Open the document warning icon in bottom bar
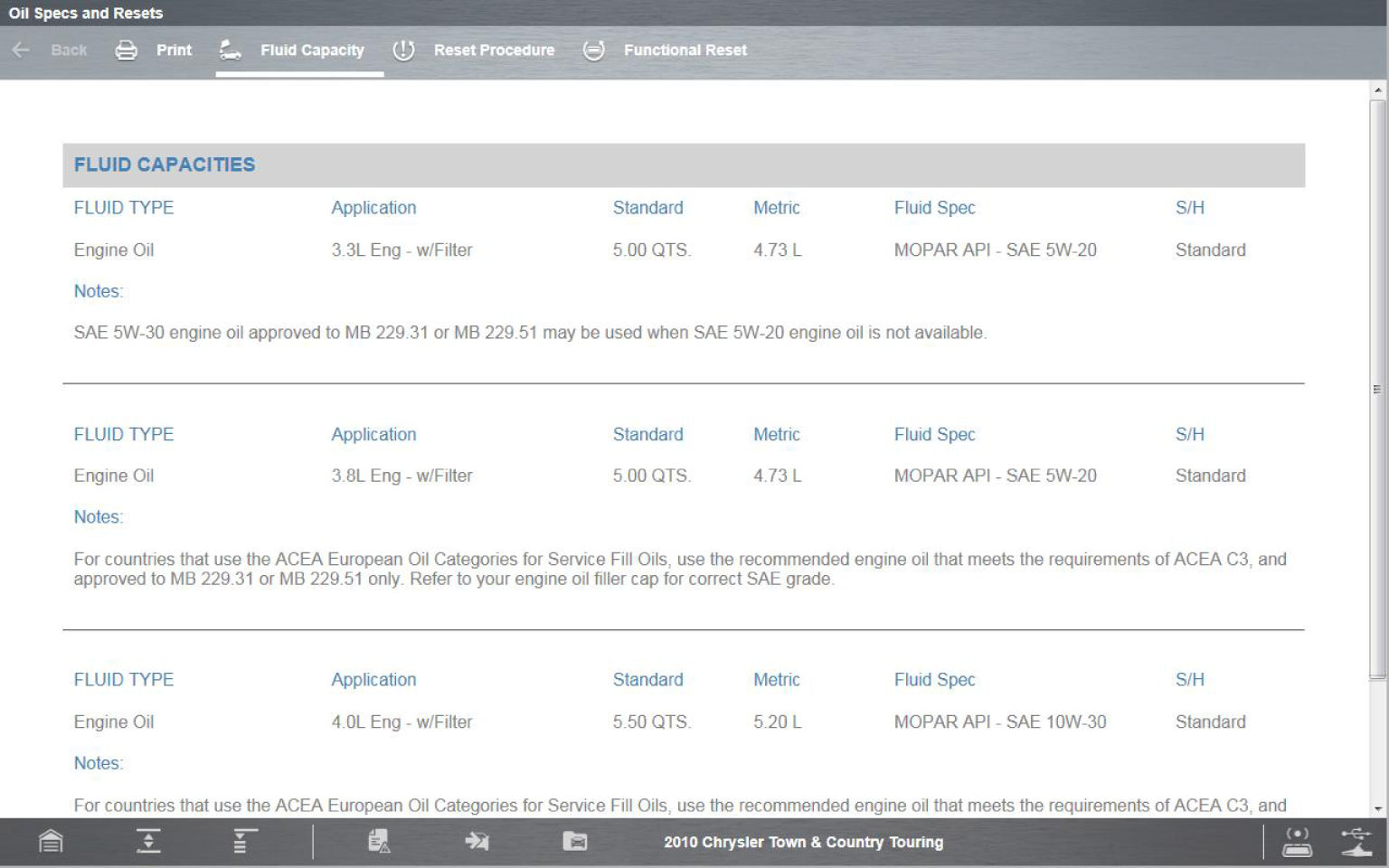The width and height of the screenshot is (1389, 868). point(380,842)
